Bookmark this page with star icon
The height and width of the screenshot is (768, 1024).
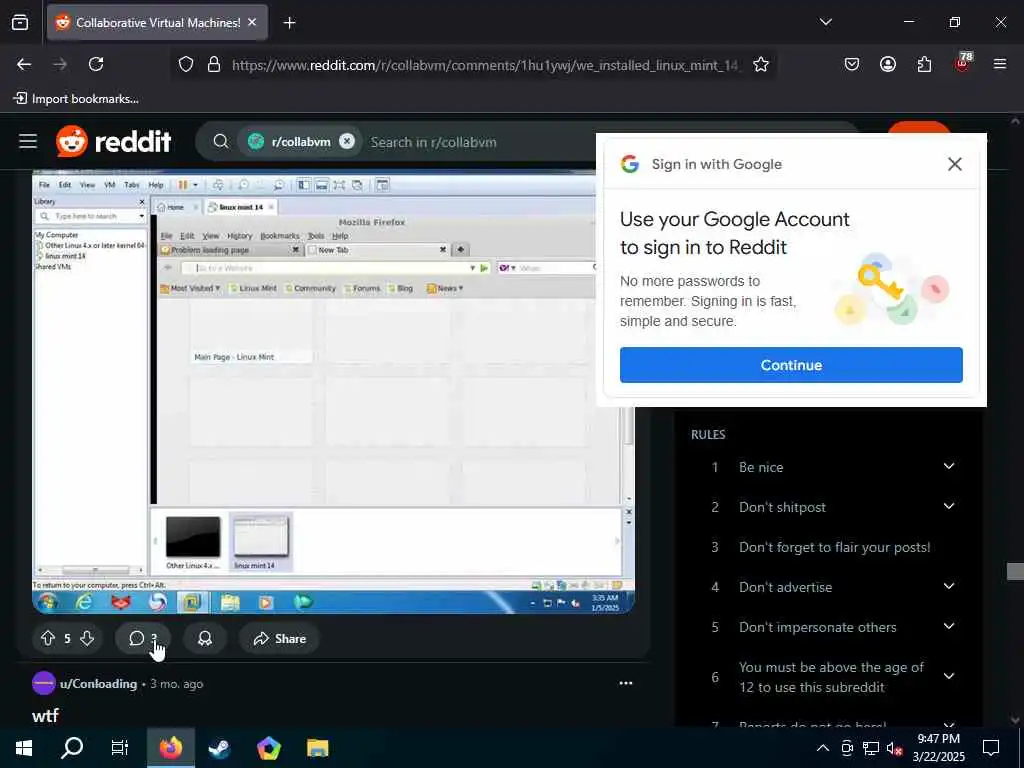point(761,64)
